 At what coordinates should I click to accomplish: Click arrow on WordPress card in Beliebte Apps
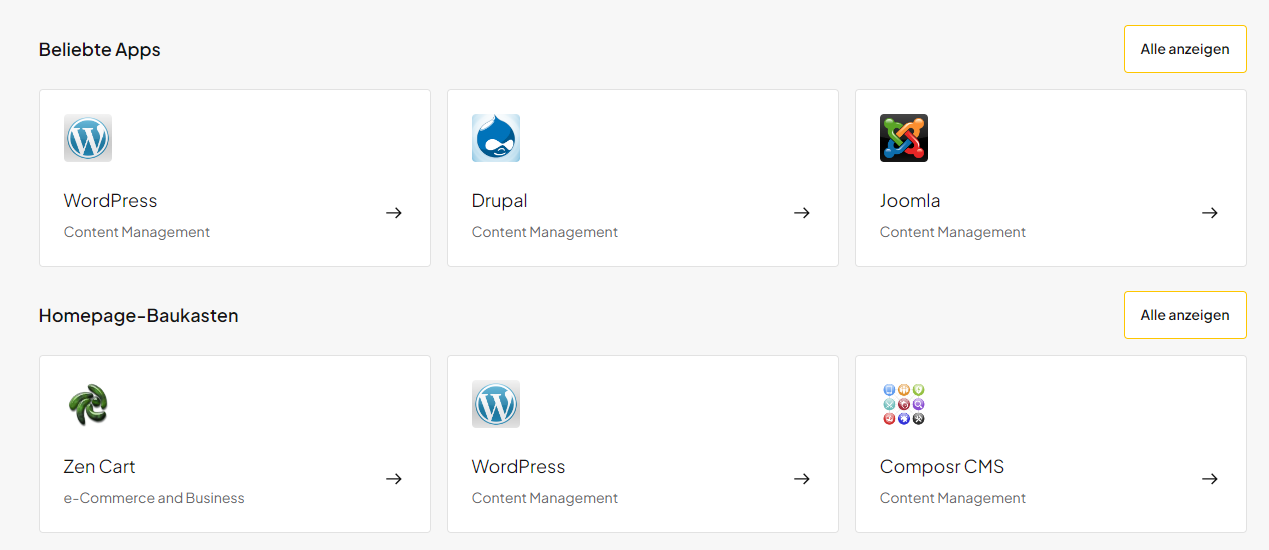click(394, 213)
